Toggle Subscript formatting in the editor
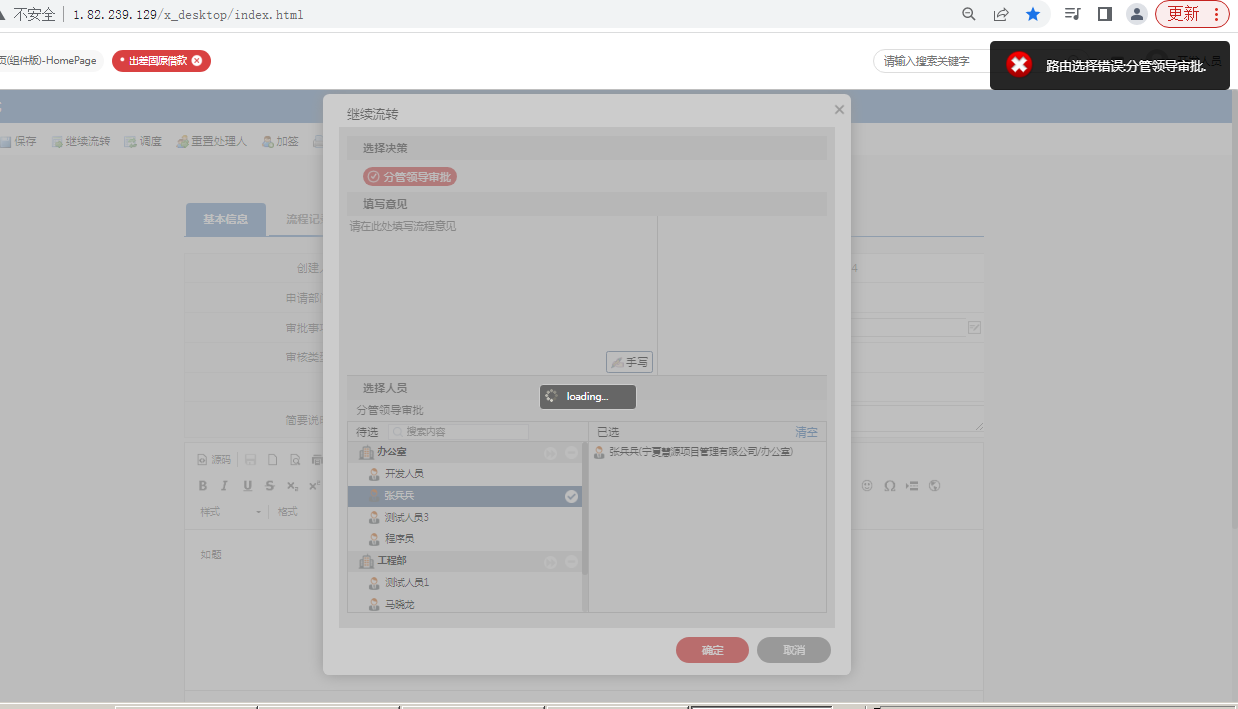The height and width of the screenshot is (709, 1238). point(292,486)
